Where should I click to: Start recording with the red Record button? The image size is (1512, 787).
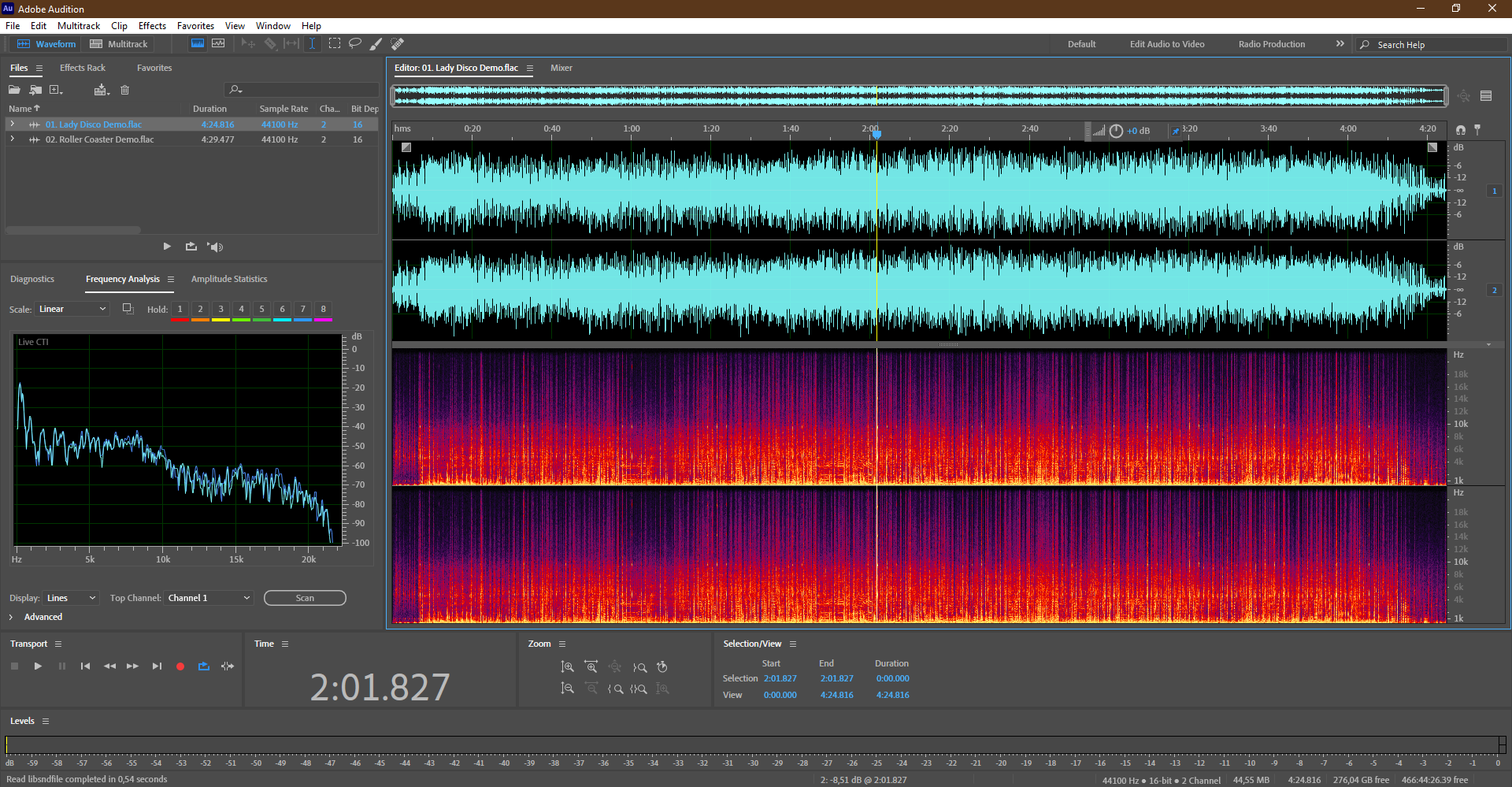click(180, 666)
